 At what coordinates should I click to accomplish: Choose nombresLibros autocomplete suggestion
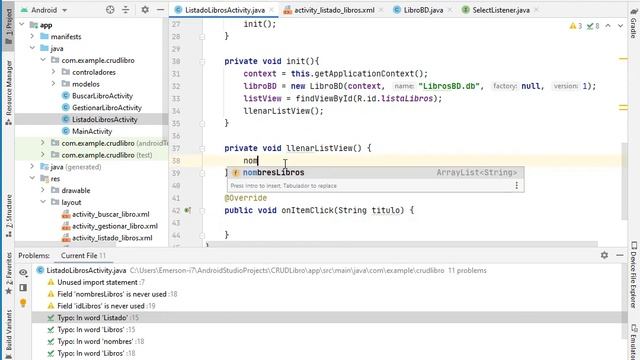click(x=375, y=173)
